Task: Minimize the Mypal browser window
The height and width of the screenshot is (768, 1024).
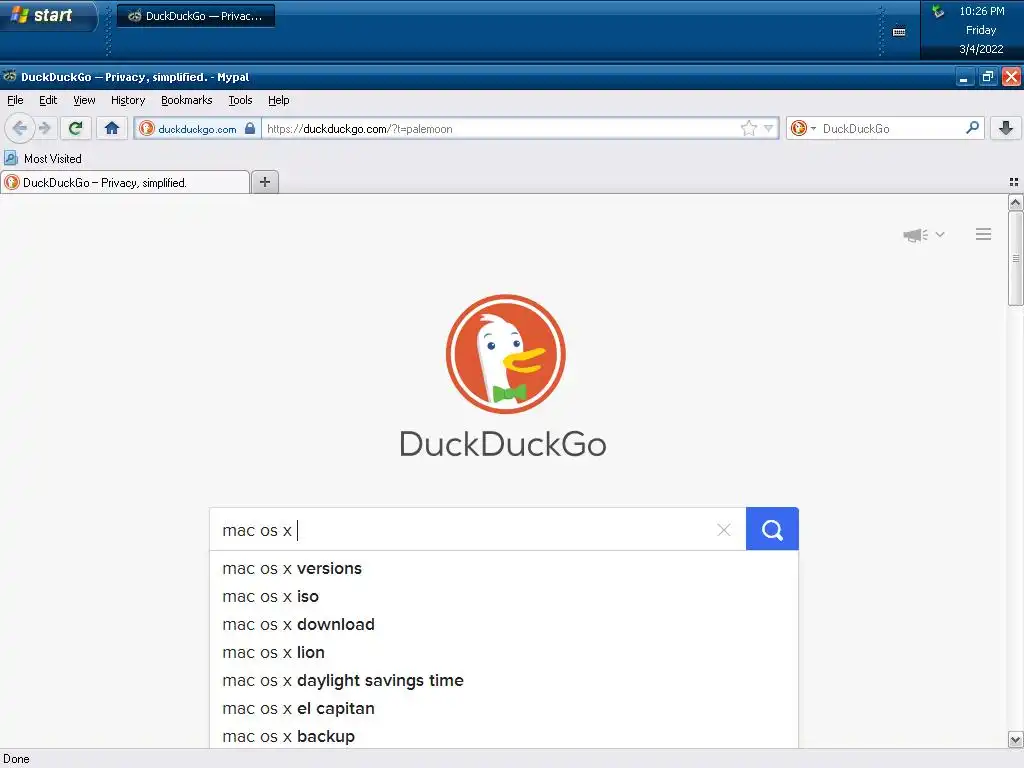Action: pyautogui.click(x=964, y=77)
